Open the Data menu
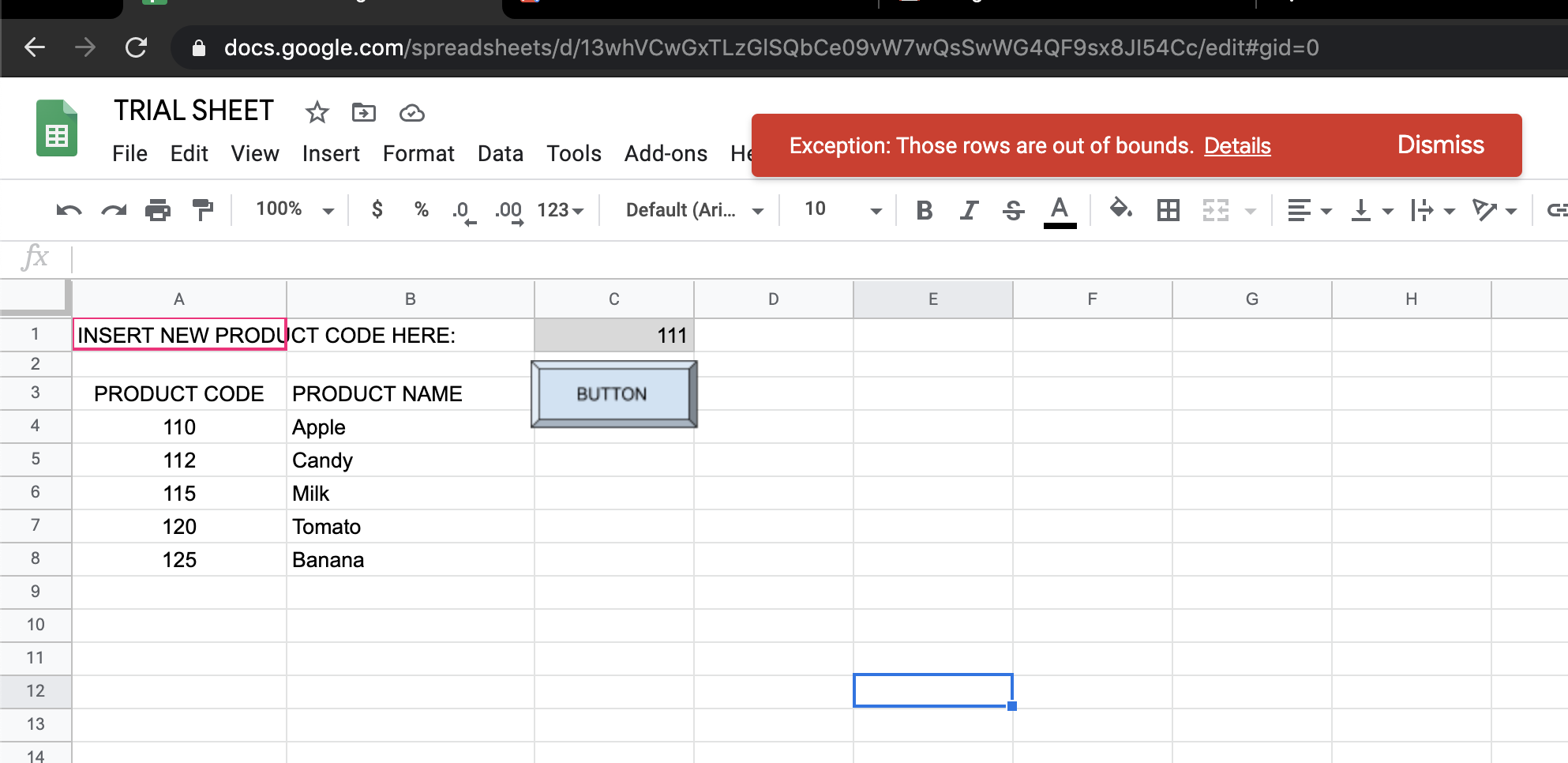This screenshot has height=763, width=1568. (x=501, y=153)
